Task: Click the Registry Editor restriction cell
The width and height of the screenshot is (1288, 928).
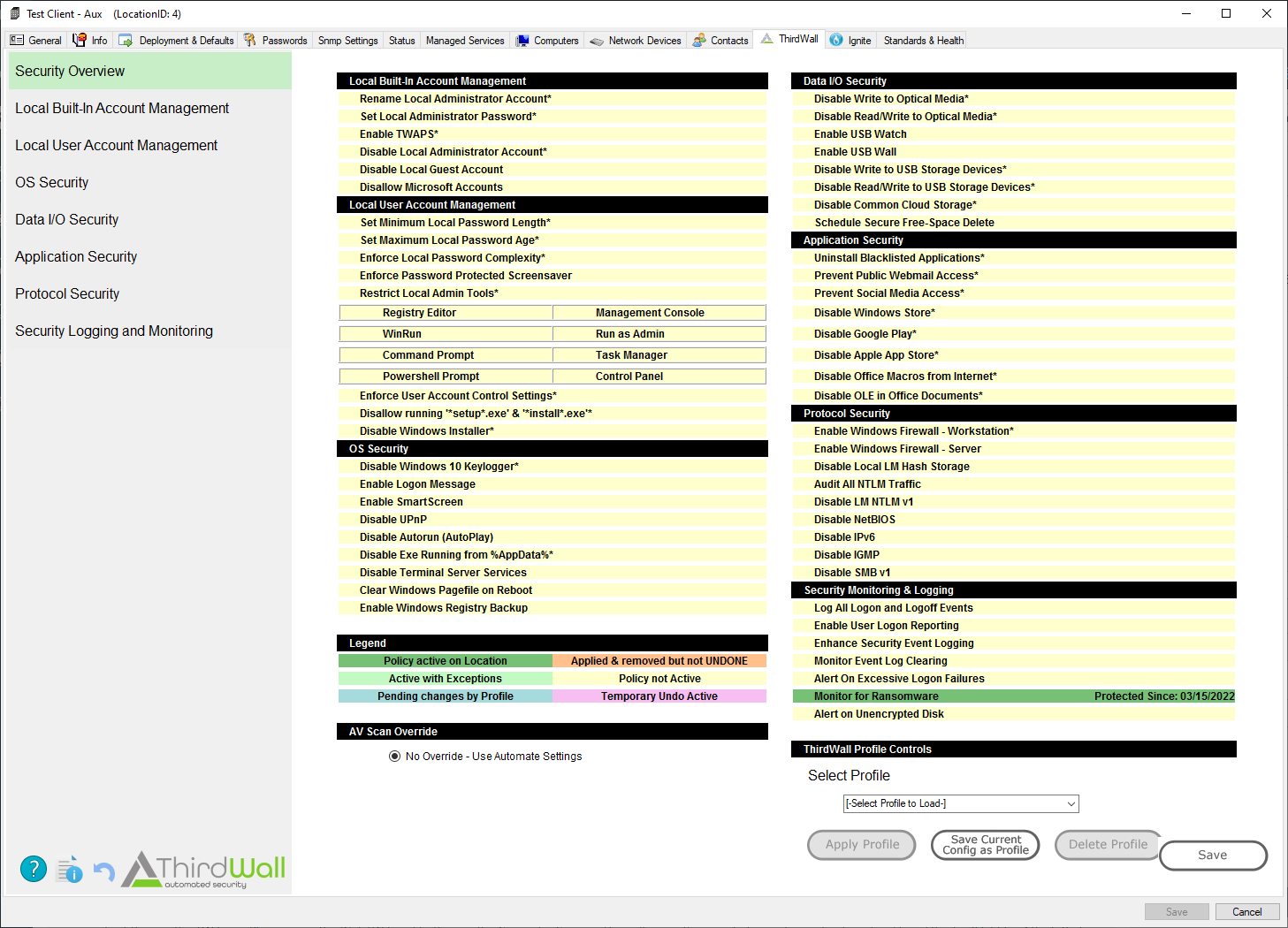Action: 446,313
